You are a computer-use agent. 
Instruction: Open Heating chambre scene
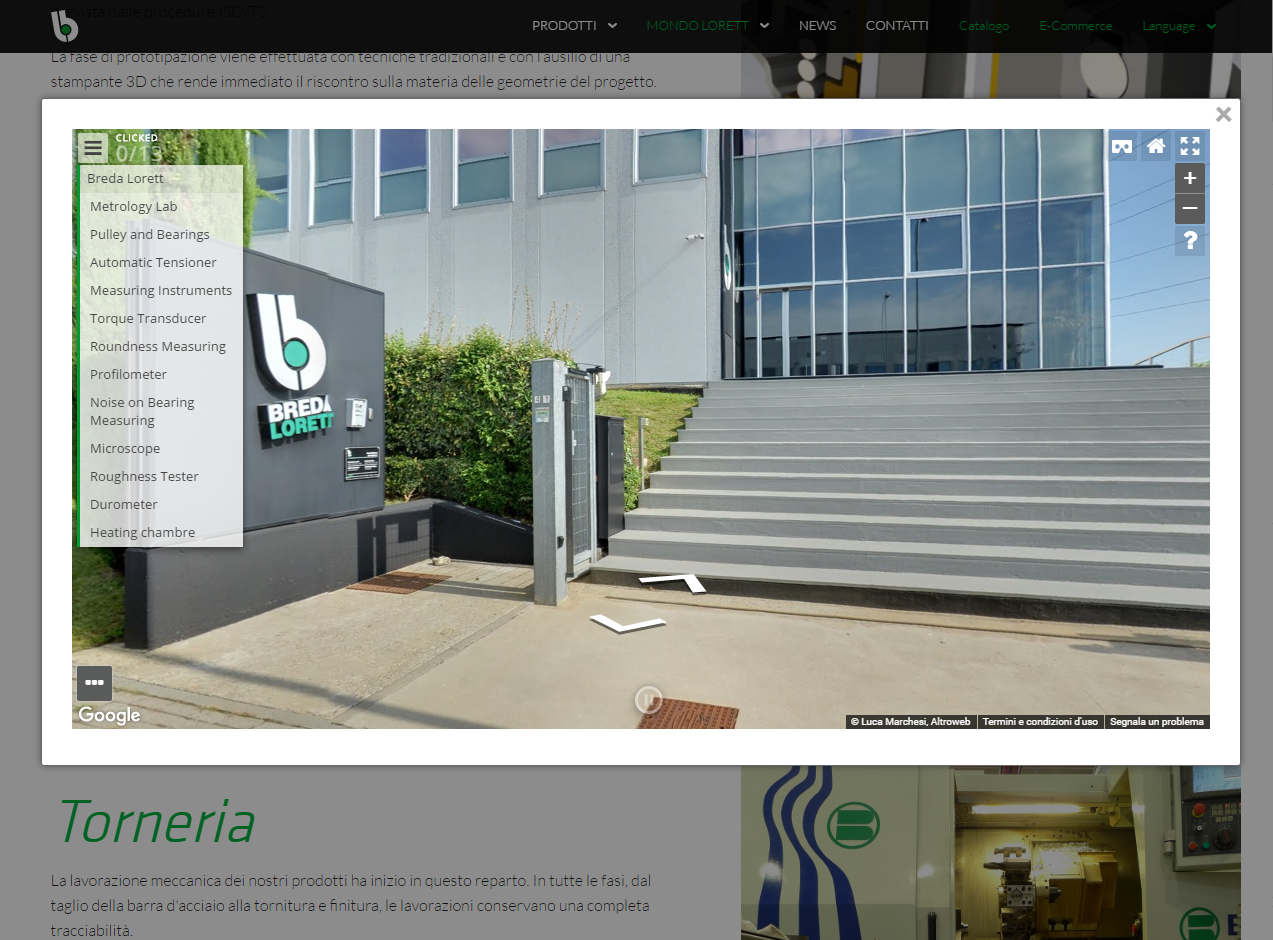161,533
